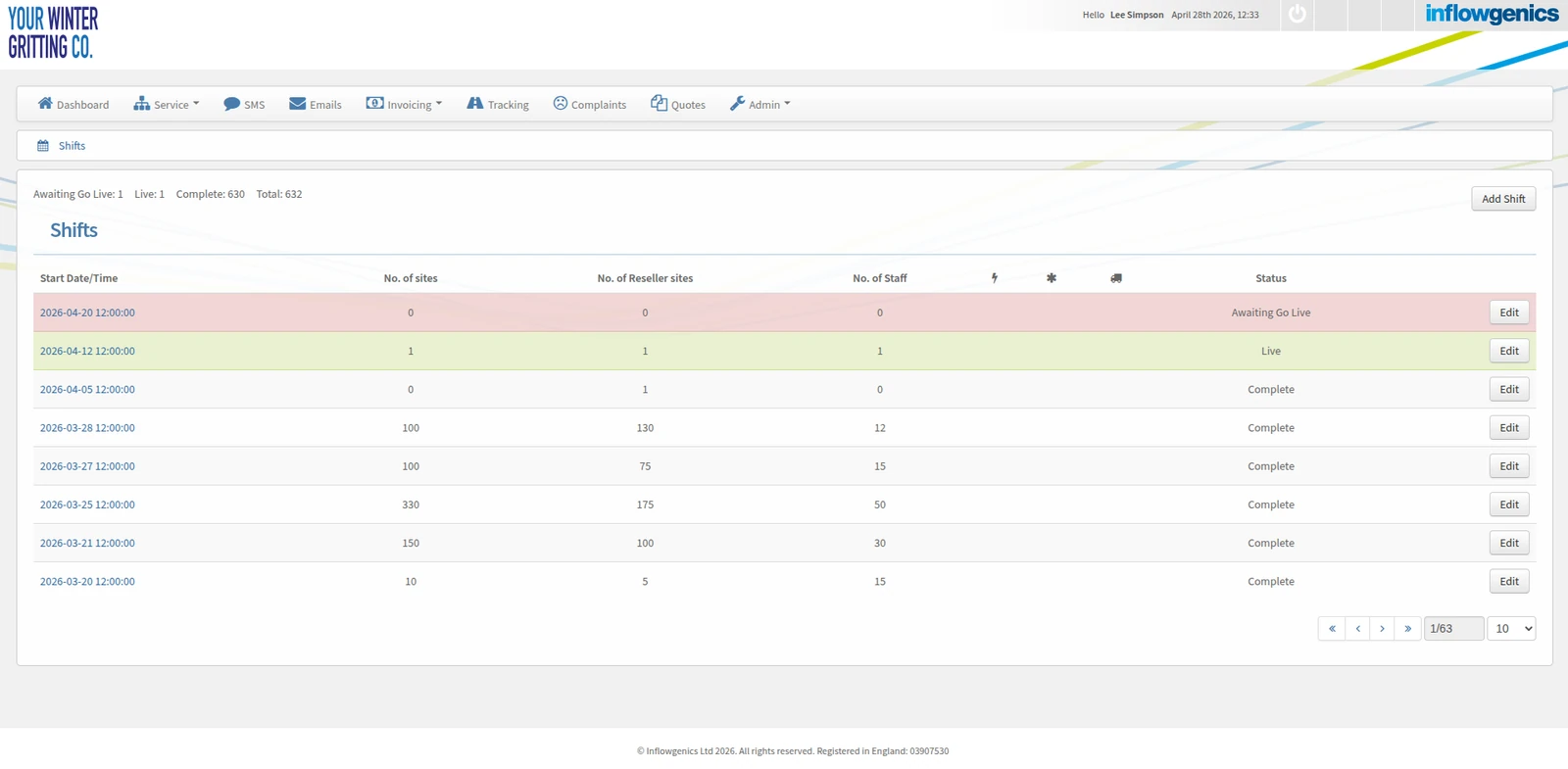Click No. of Staff column header
1568x769 pixels.
click(880, 278)
